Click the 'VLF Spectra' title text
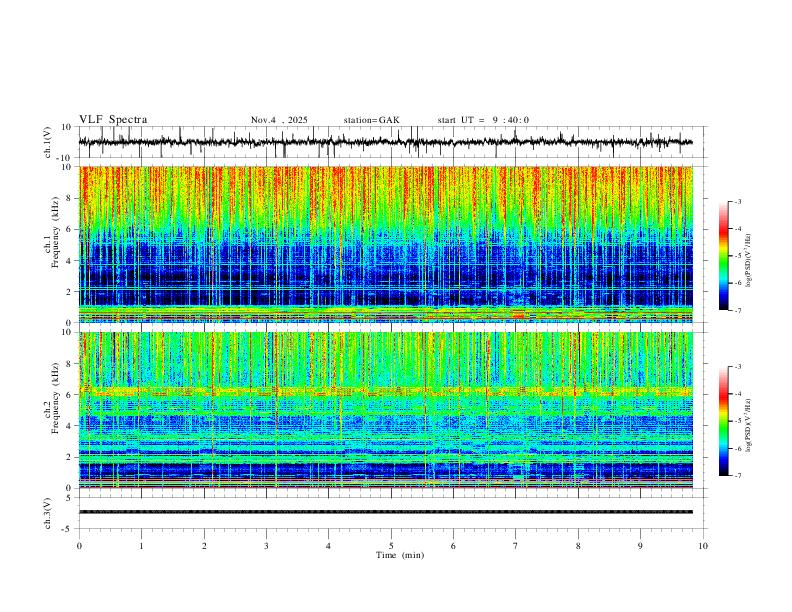792x612 pixels. click(113, 120)
